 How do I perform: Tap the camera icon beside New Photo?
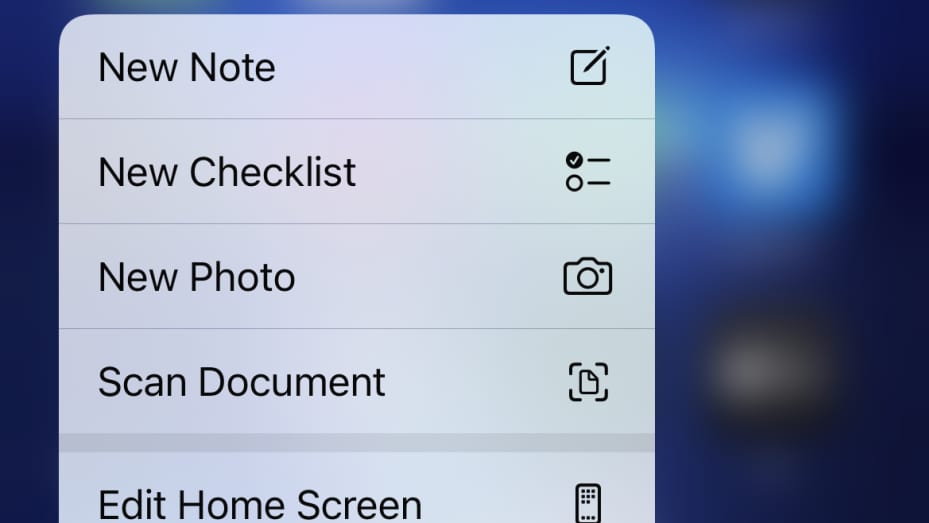click(588, 276)
